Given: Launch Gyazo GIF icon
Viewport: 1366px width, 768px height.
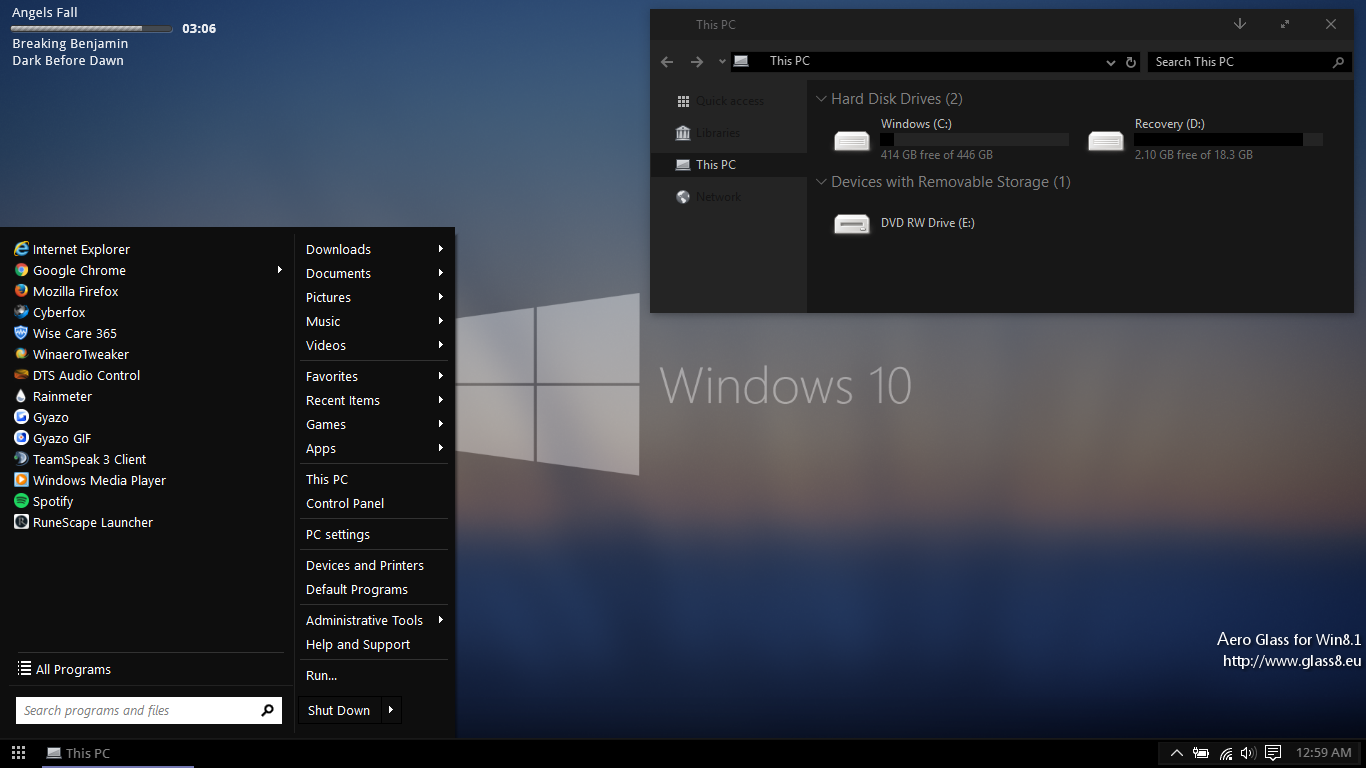Looking at the screenshot, I should pos(21,438).
